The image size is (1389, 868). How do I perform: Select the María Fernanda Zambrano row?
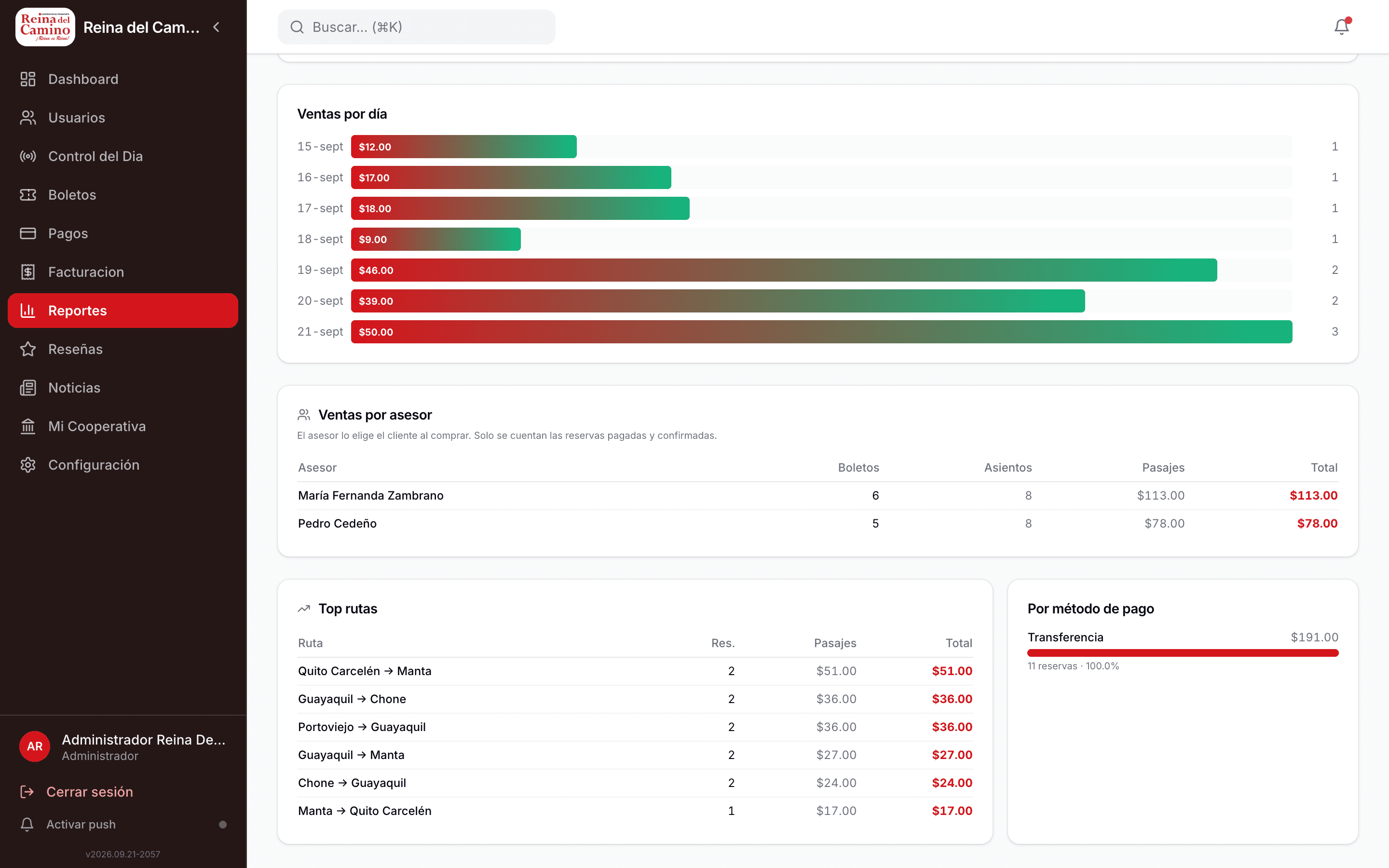817,495
